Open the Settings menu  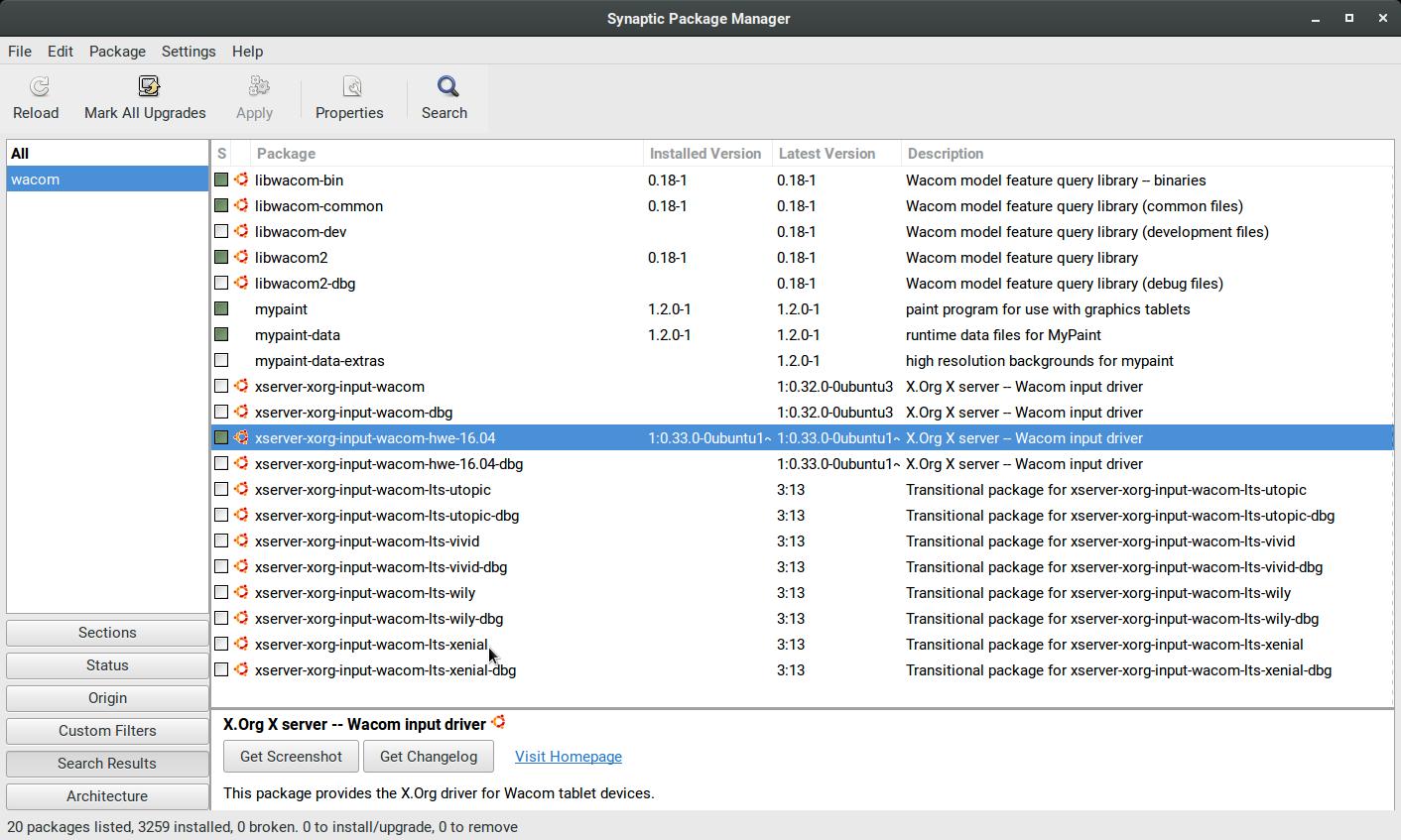pos(189,52)
